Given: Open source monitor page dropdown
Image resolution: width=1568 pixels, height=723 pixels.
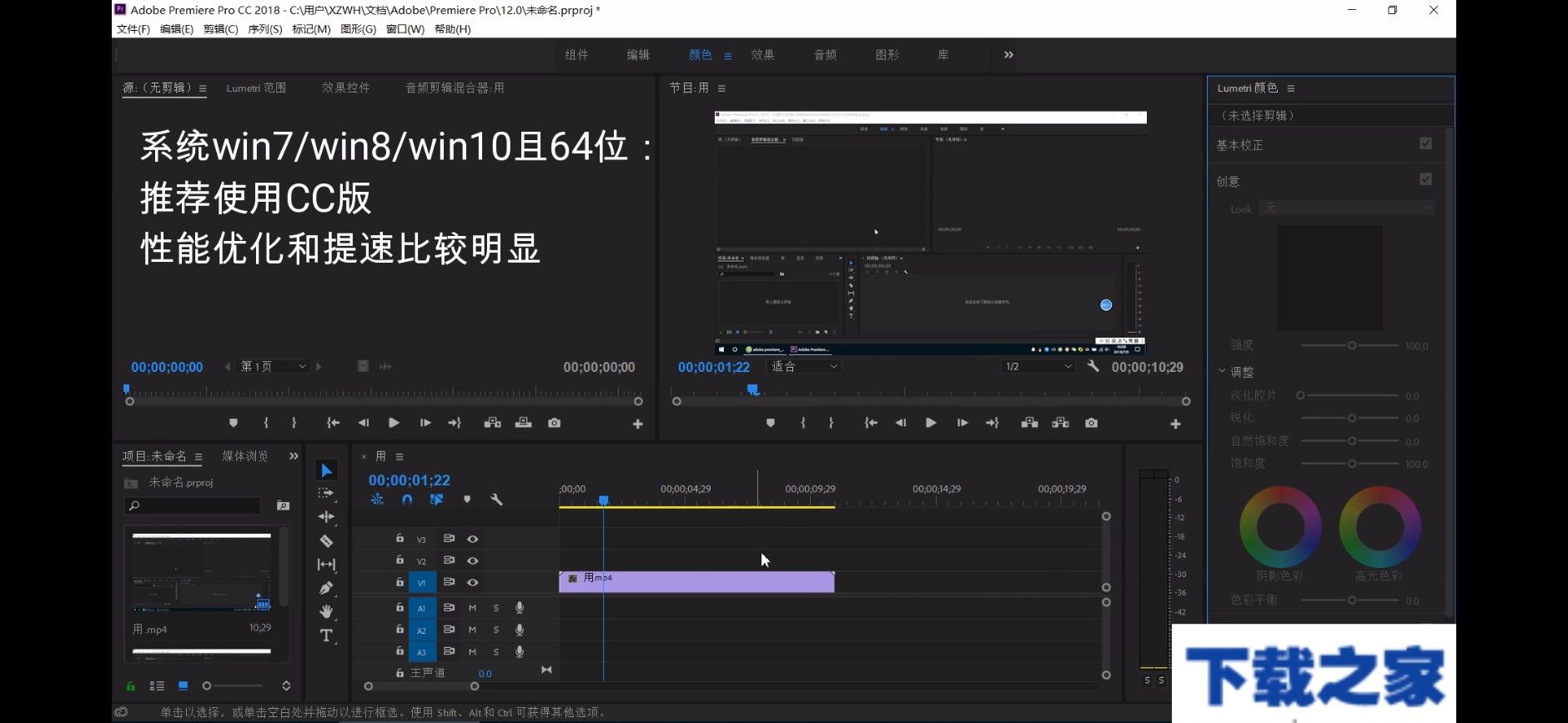Looking at the screenshot, I should [x=274, y=366].
